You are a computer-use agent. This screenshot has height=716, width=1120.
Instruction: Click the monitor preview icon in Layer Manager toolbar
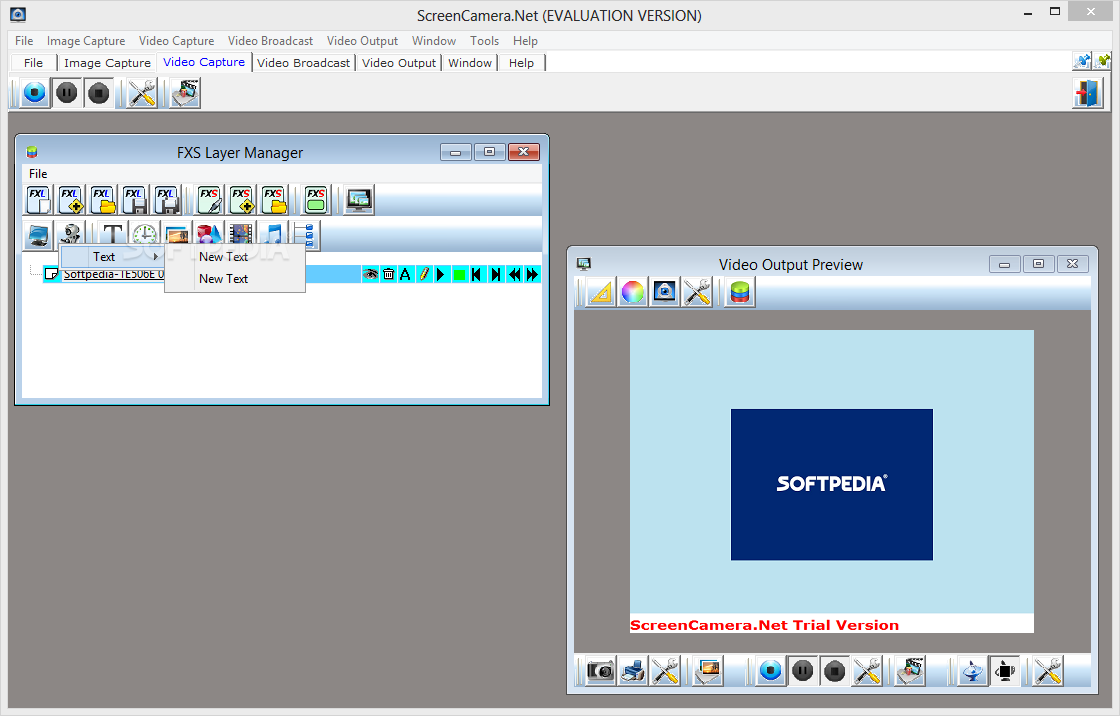pos(359,200)
